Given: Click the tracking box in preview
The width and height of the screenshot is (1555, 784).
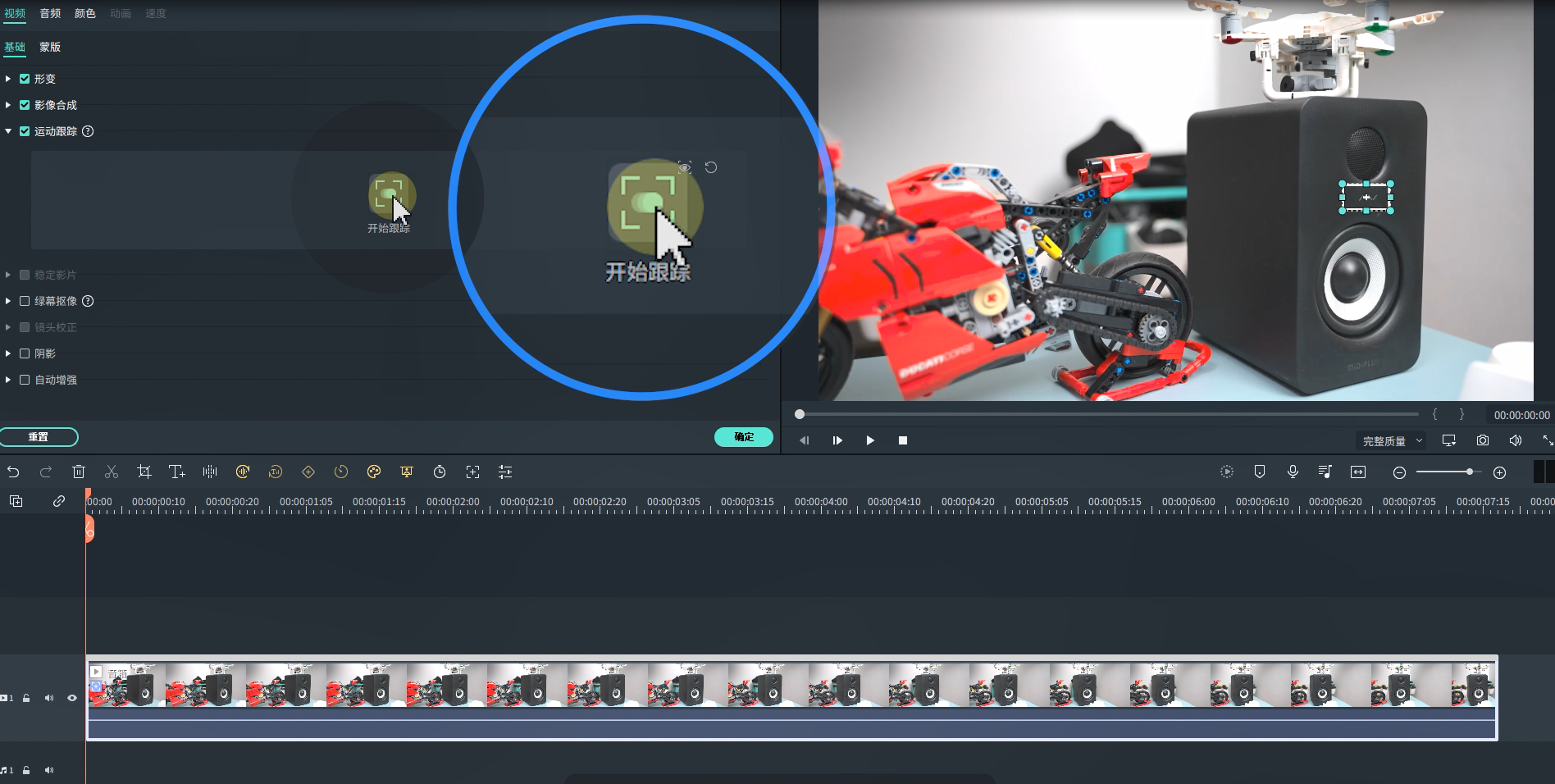Looking at the screenshot, I should (x=1366, y=198).
